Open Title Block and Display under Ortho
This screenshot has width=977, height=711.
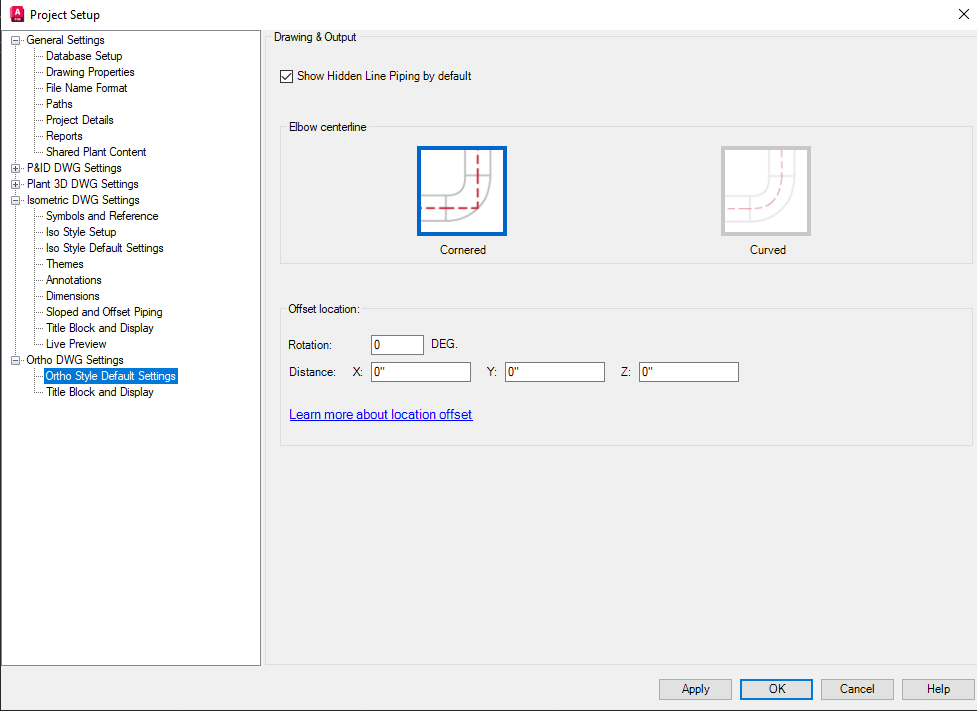click(98, 391)
